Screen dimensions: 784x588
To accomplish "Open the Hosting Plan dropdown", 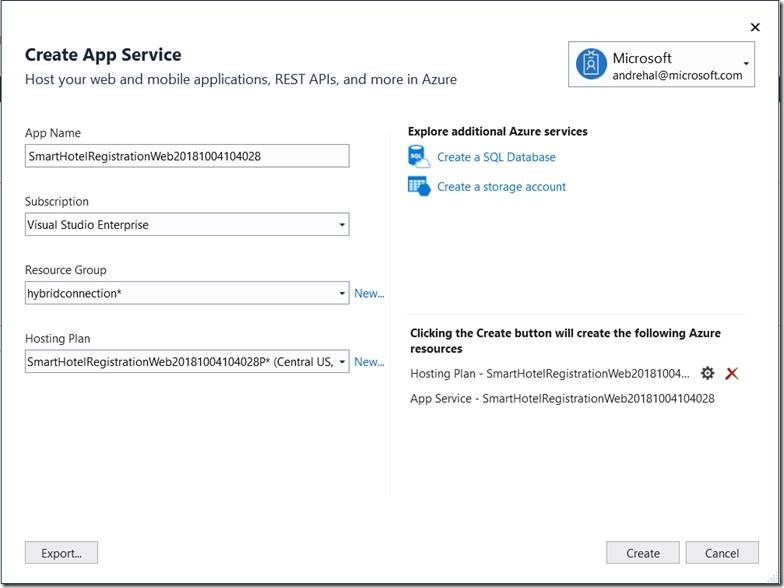I will pos(187,362).
